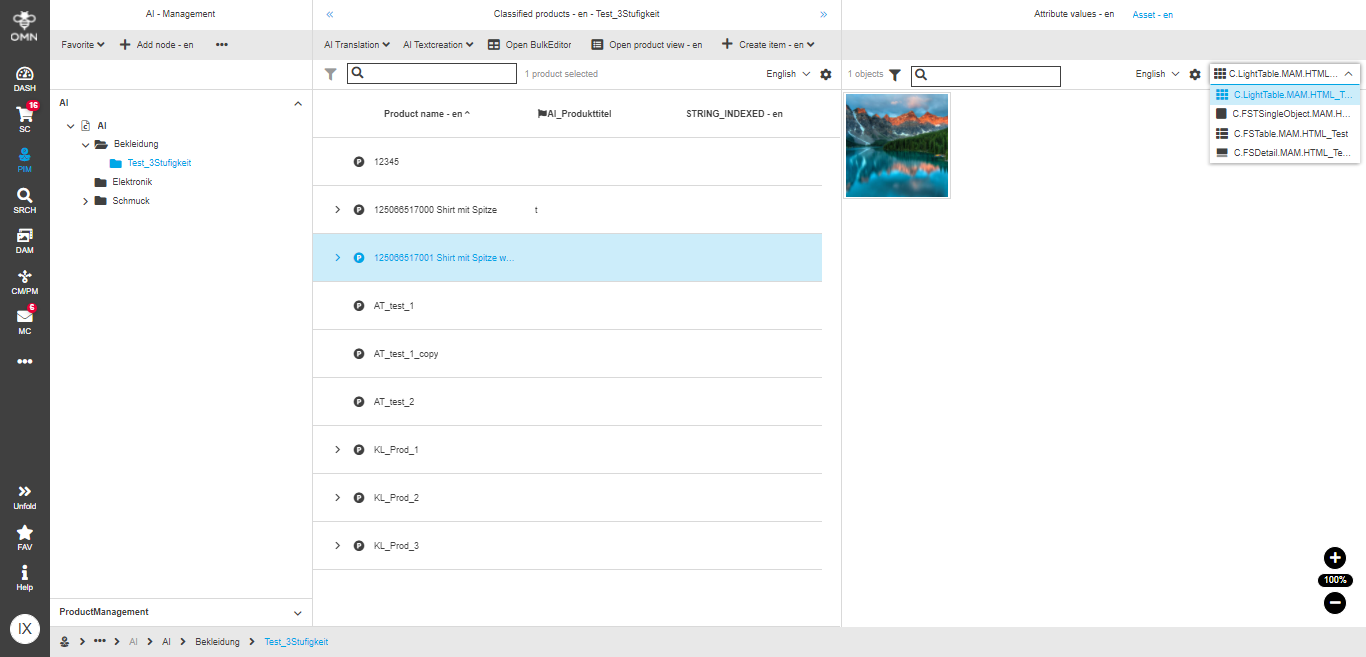
Task: Open the PIM module in the sidebar
Action: point(24,158)
